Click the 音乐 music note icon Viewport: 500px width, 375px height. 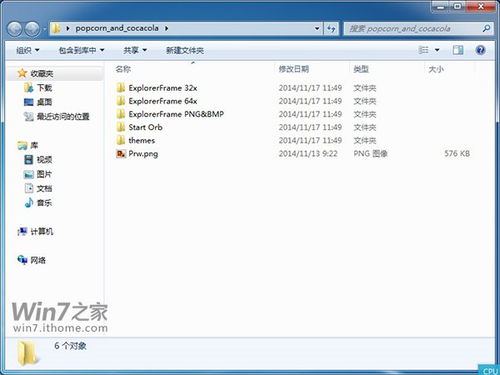coord(29,203)
